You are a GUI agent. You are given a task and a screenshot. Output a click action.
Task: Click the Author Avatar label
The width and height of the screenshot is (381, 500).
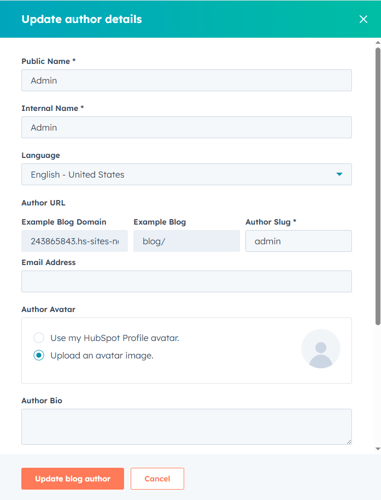(x=48, y=309)
